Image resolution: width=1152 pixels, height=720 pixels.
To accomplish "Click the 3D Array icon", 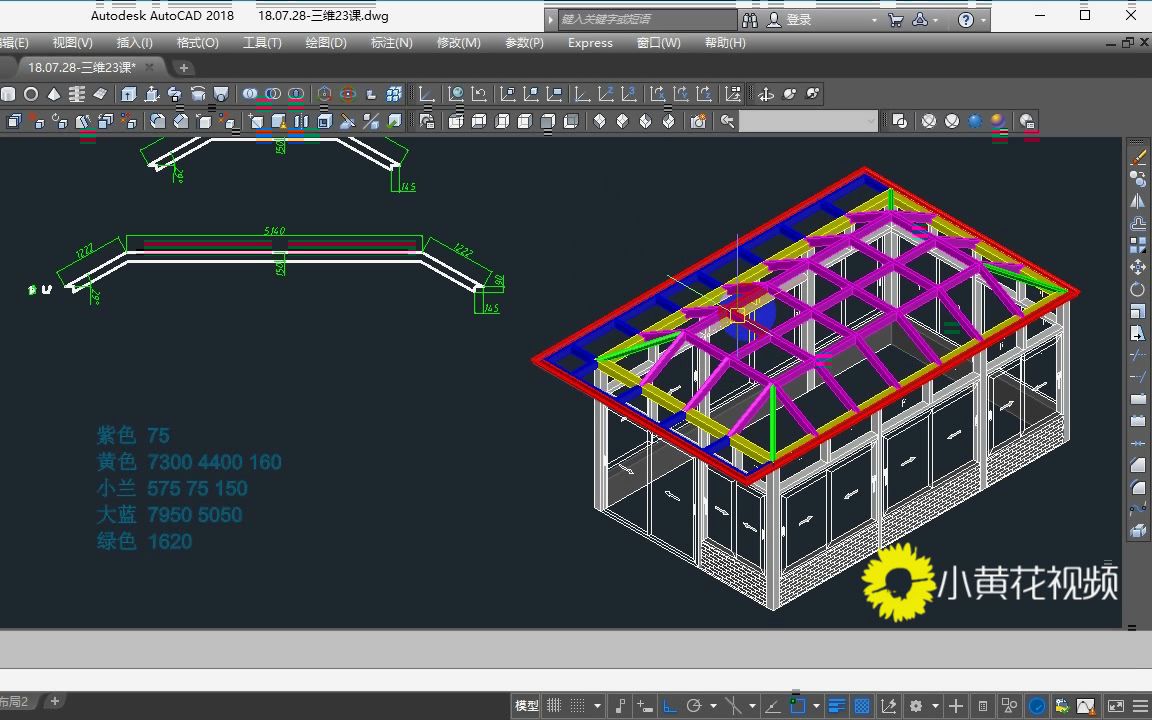I will click(394, 94).
